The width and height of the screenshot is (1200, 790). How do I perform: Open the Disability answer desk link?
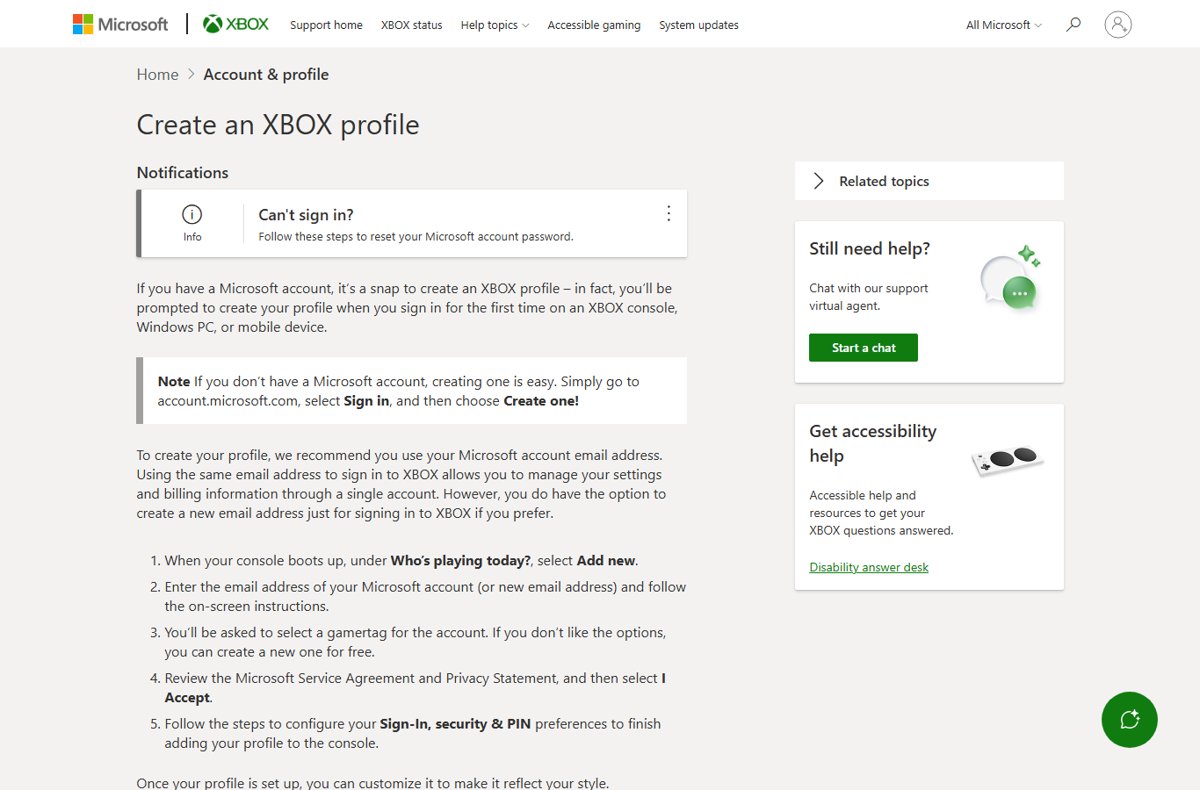tap(869, 567)
